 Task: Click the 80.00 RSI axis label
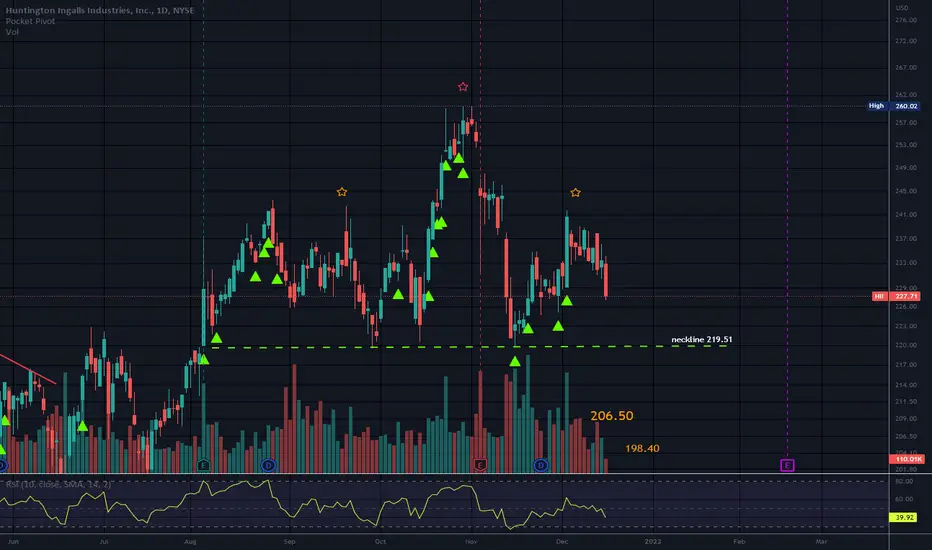tap(904, 482)
